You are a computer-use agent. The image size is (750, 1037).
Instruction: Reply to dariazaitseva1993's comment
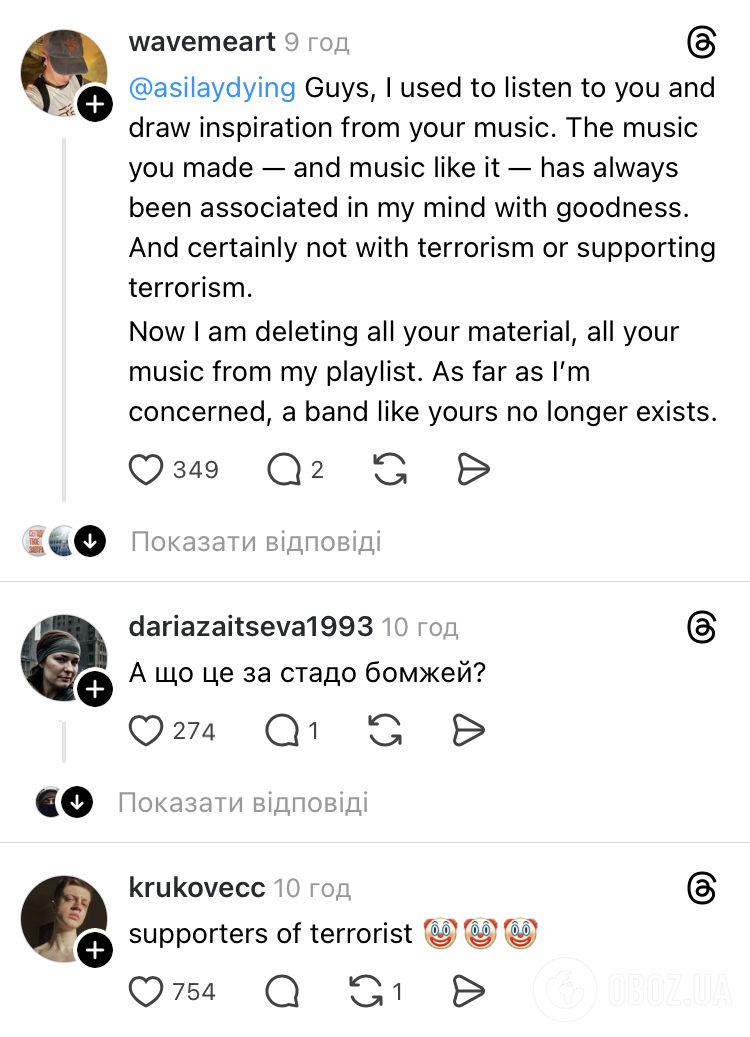click(x=282, y=731)
